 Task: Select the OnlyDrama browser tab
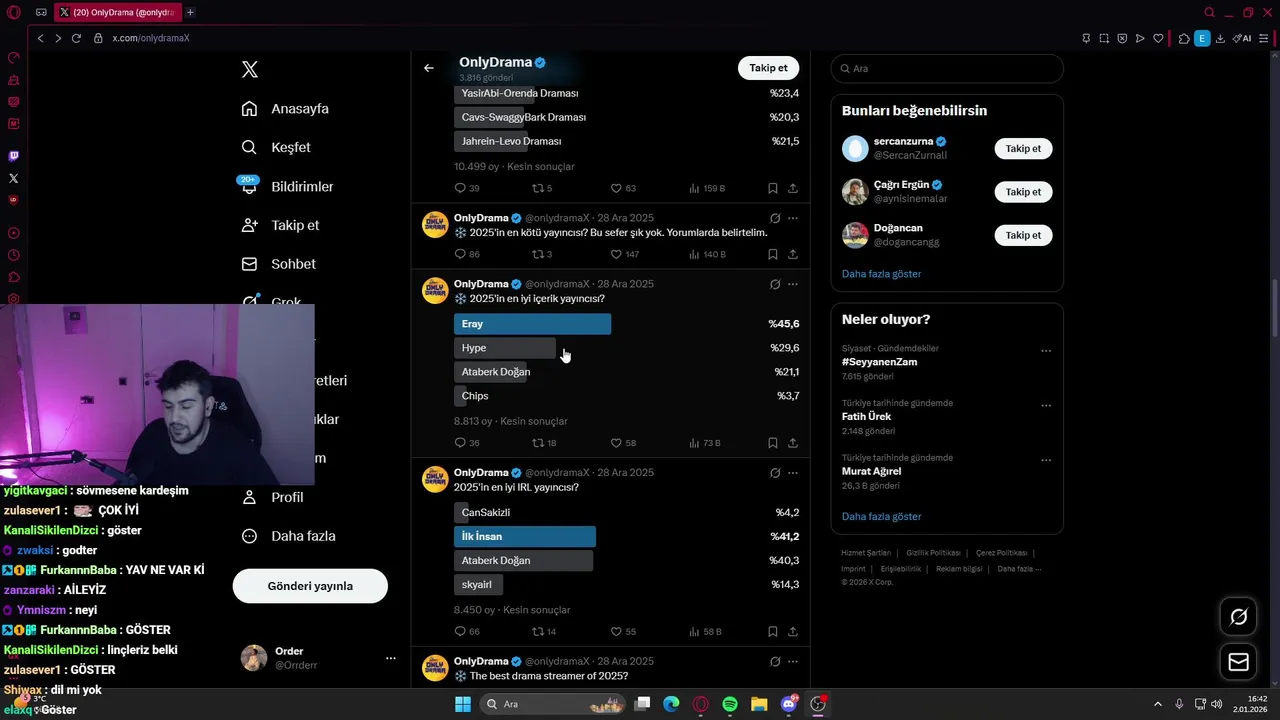tap(118, 12)
